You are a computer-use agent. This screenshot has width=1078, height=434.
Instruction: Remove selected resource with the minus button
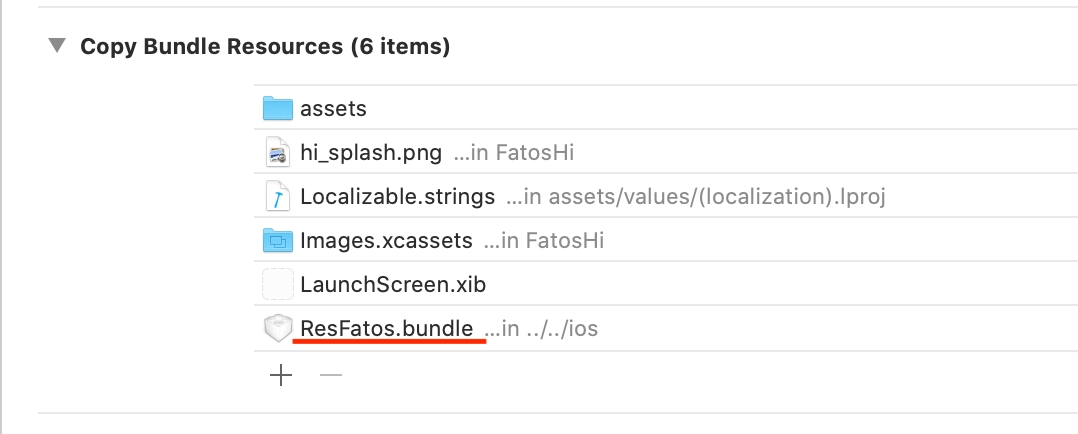tap(331, 376)
